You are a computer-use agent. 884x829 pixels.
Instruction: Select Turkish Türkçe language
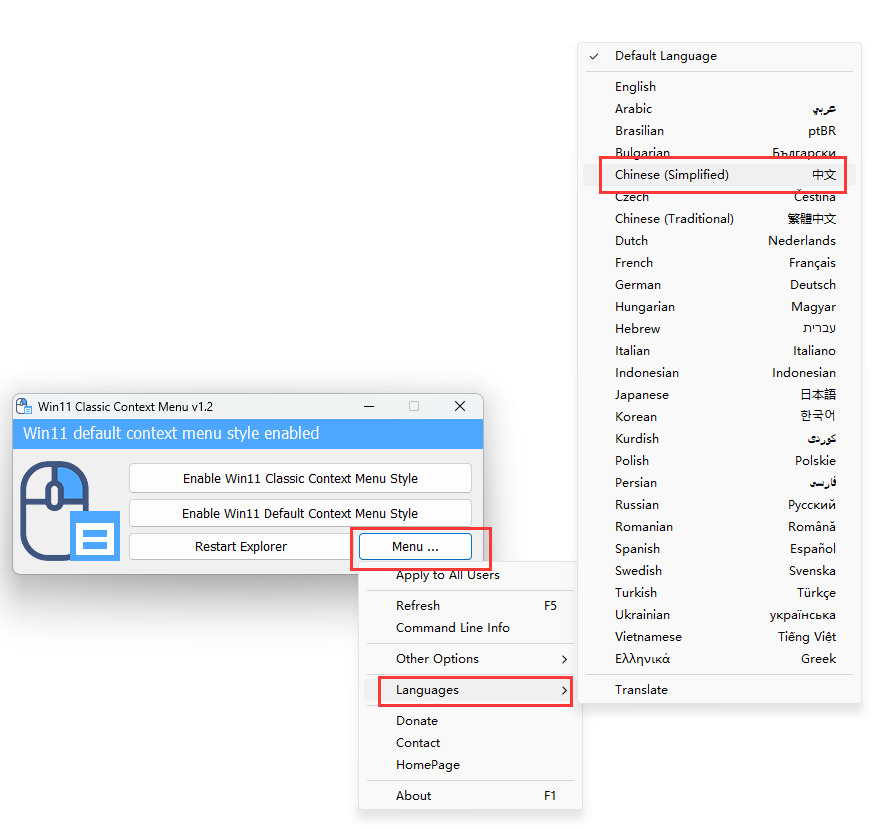pos(719,593)
